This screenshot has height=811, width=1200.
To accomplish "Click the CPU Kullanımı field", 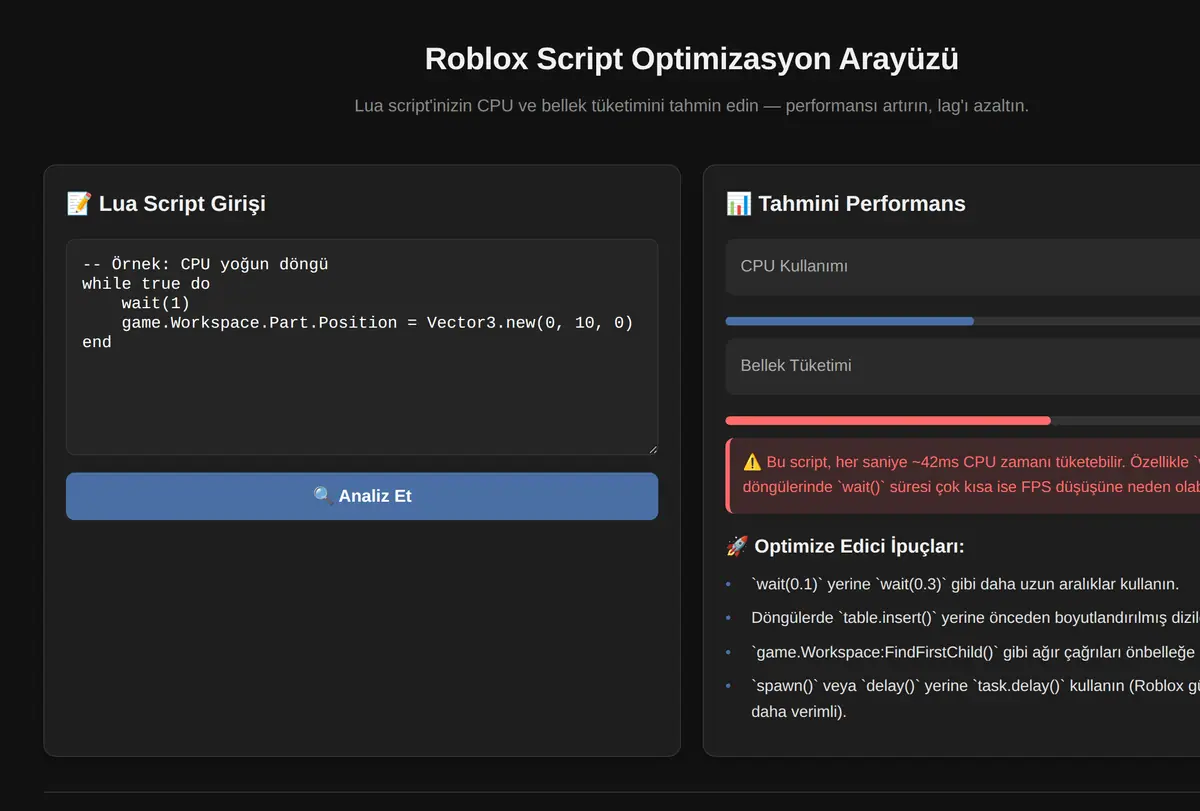I will coord(962,267).
